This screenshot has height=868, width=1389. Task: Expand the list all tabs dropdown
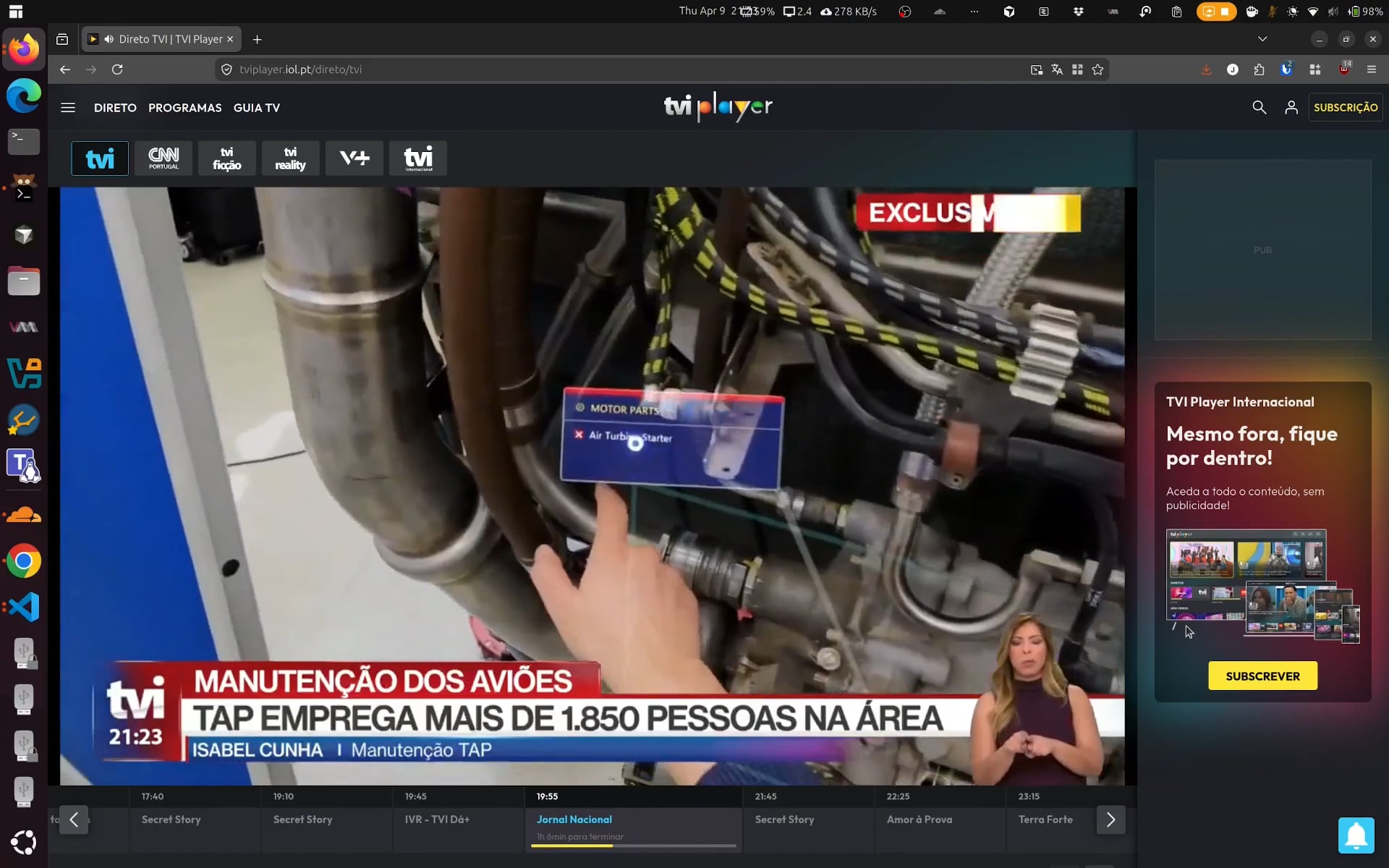tap(1262, 39)
